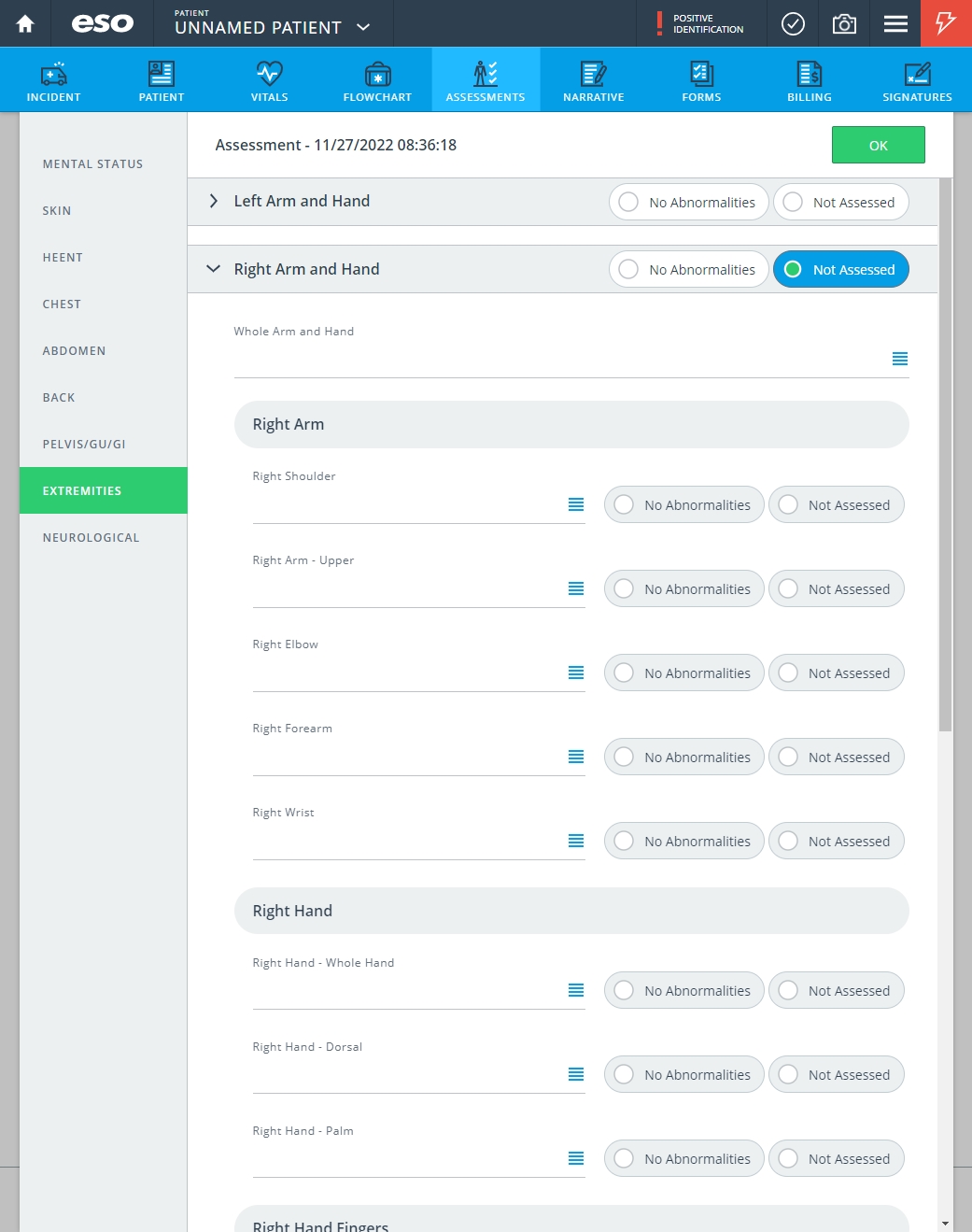Go to the home screen icon

coord(25,23)
